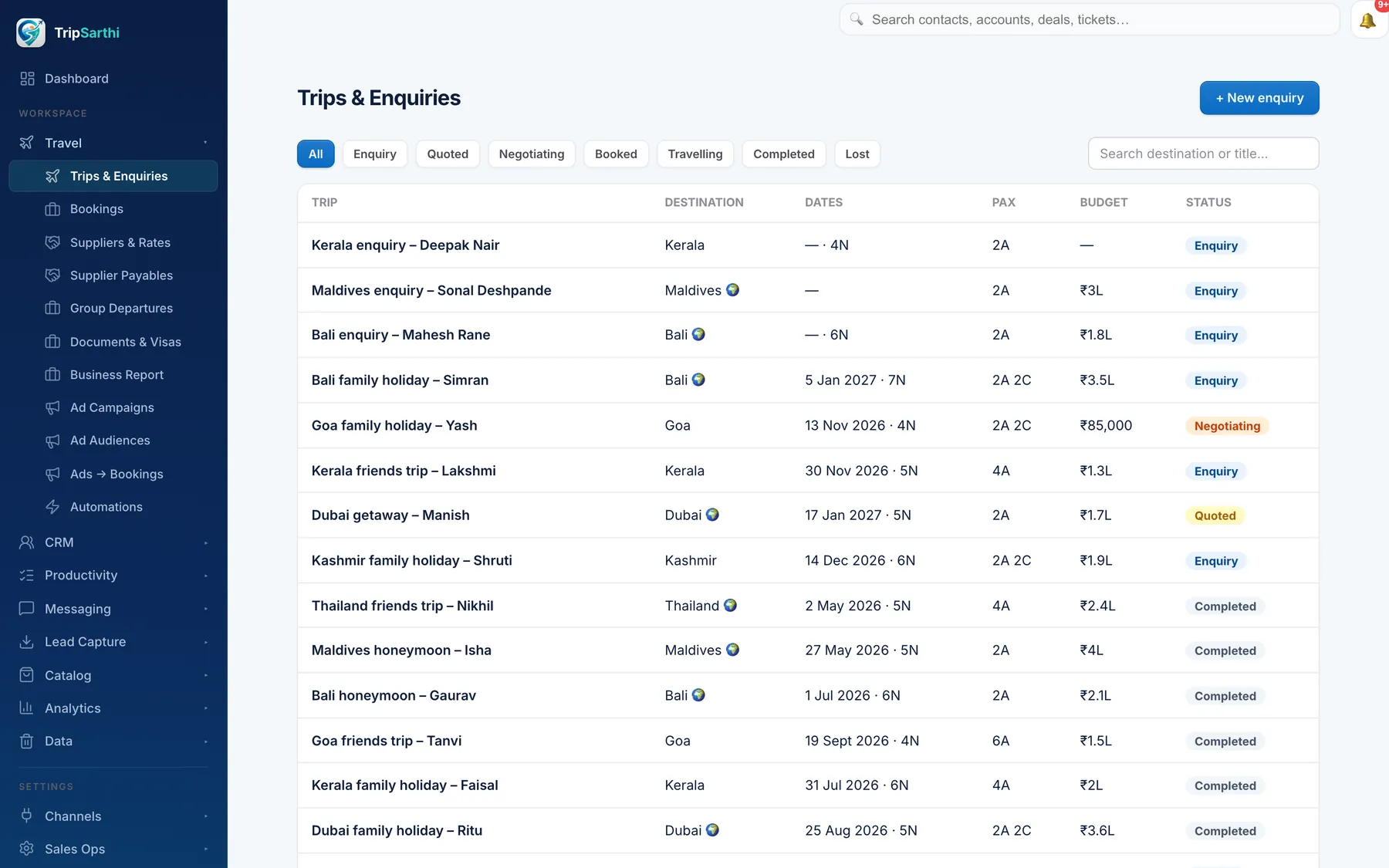The height and width of the screenshot is (868, 1389).
Task: Click the Suppliers & Rates handshake icon
Action: point(52,242)
